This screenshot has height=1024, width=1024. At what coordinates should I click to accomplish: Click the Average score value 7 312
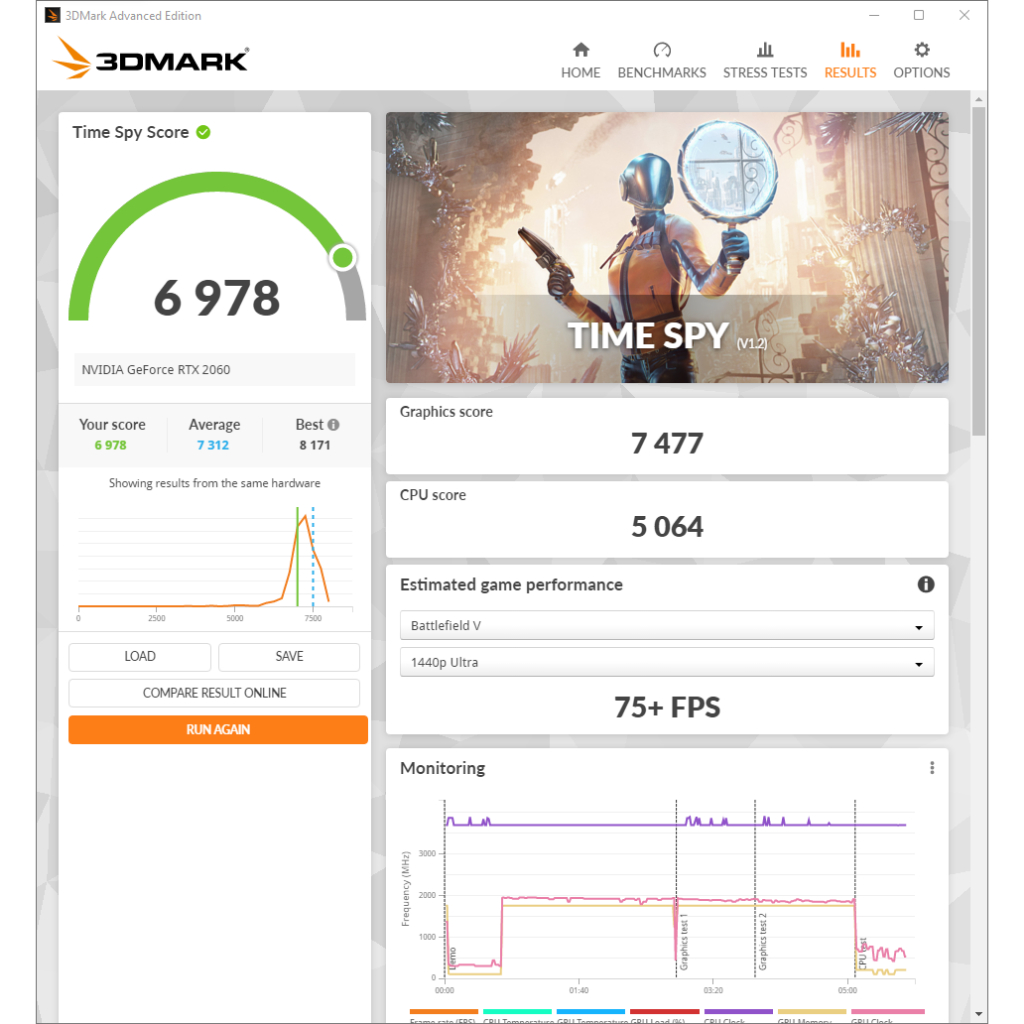pyautogui.click(x=213, y=445)
